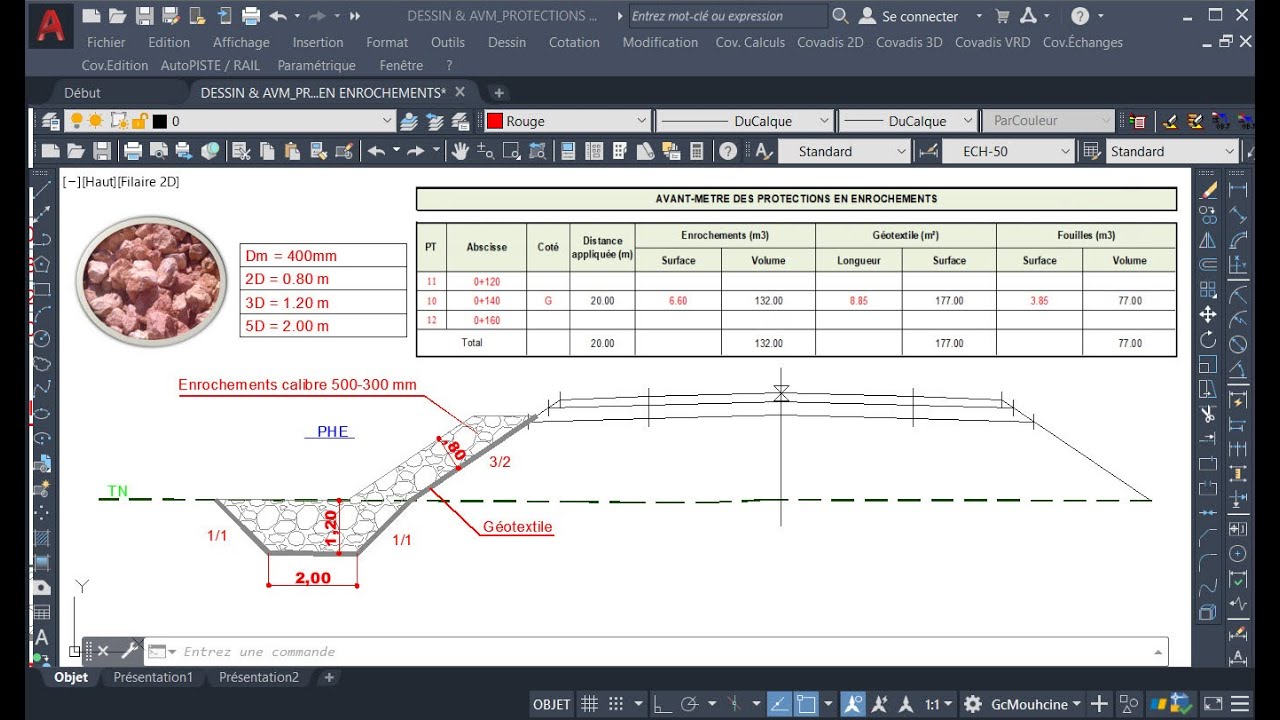Click Make Object's Layer Current icon
This screenshot has width=1280, height=720.
409,121
